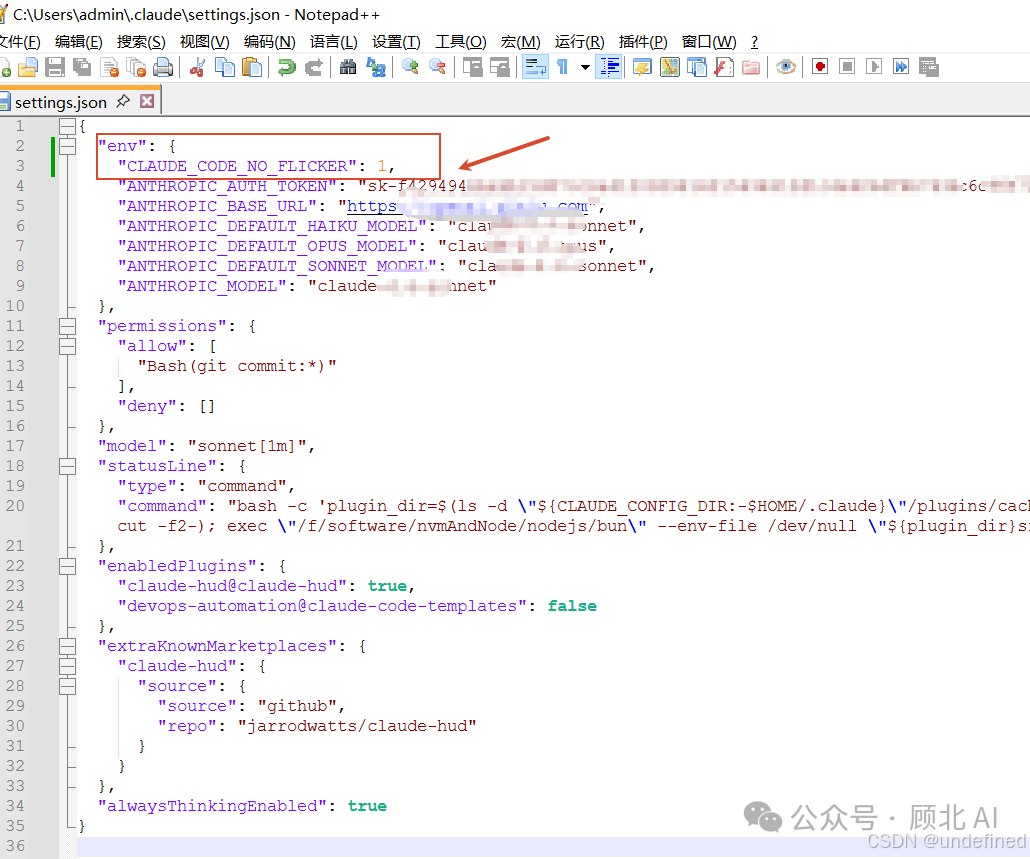Save the file using the floppy disk icon

point(55,67)
